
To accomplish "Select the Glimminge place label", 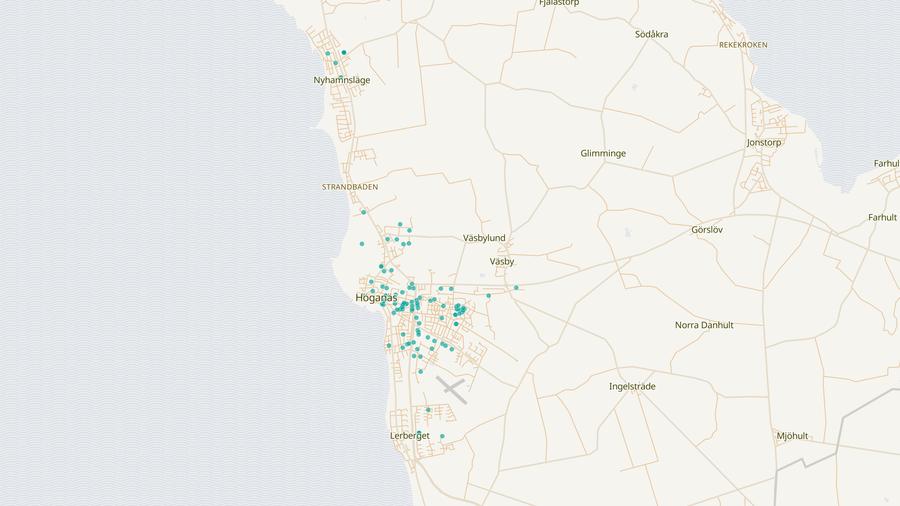I will pos(603,153).
